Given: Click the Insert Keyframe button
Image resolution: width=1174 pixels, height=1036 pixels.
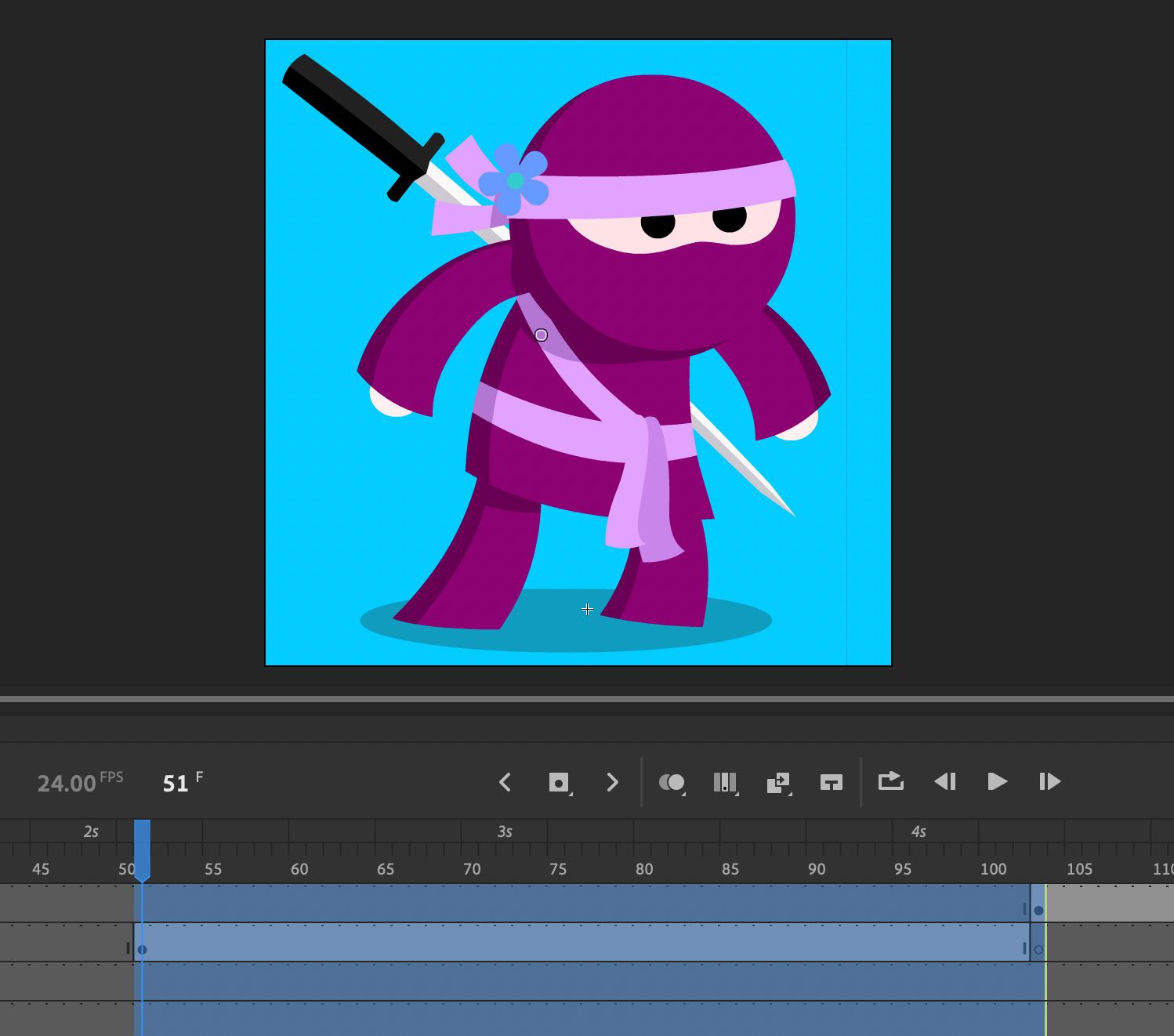Looking at the screenshot, I should [559, 782].
